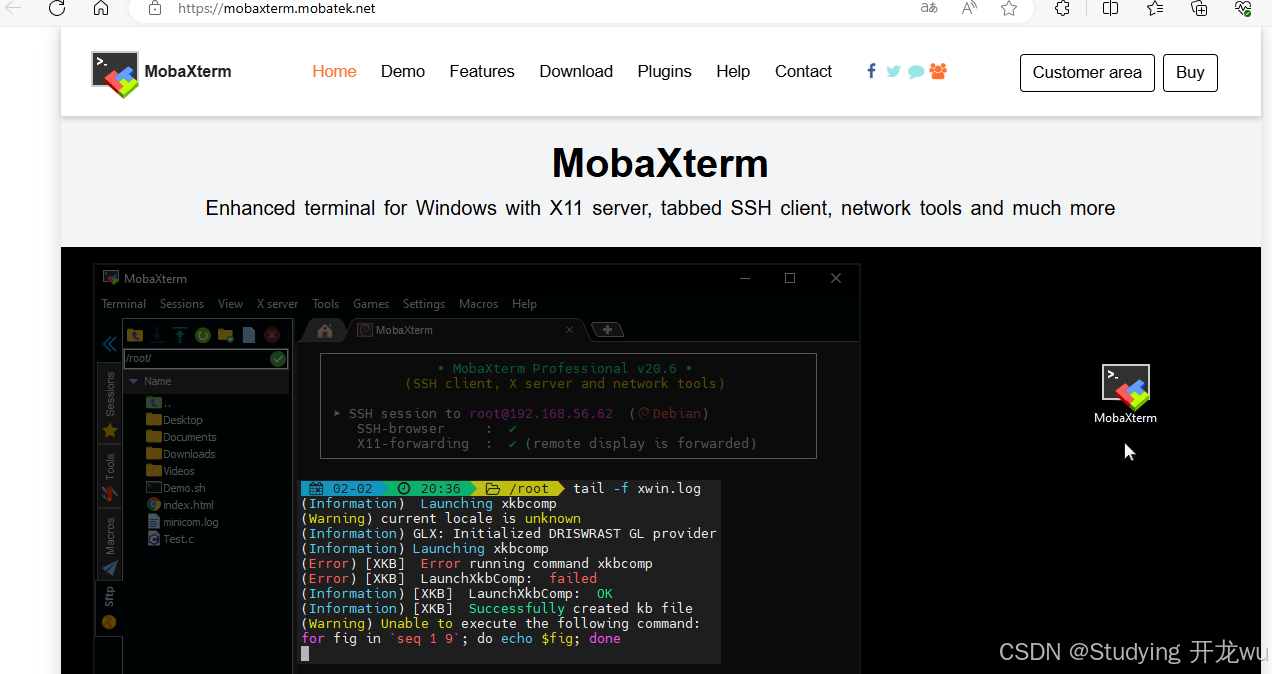1272x674 pixels.
Task: Open the Features page link
Action: pyautogui.click(x=482, y=71)
